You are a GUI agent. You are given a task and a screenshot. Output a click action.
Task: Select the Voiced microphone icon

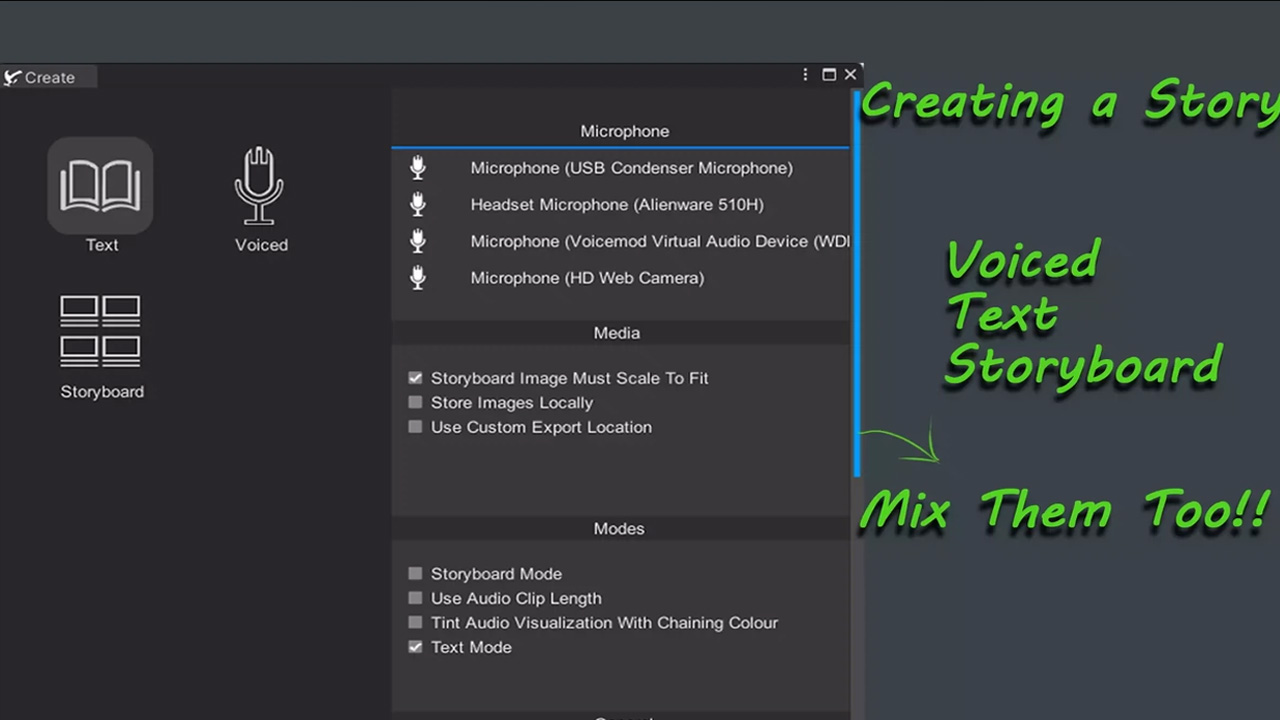pyautogui.click(x=260, y=186)
